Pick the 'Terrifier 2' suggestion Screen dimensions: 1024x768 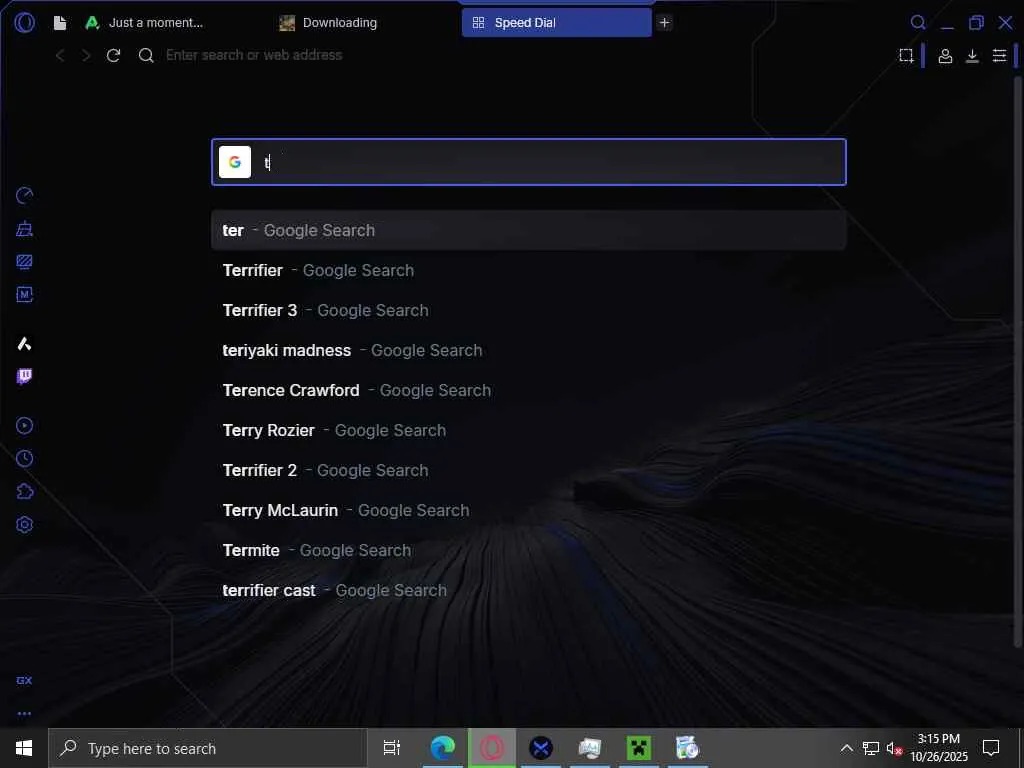pyautogui.click(x=529, y=470)
